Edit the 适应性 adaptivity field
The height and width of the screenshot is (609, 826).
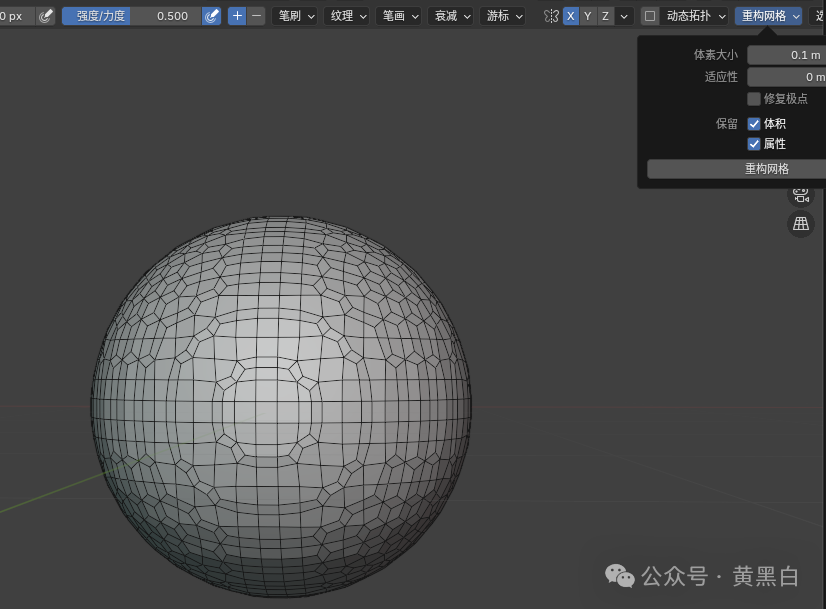point(786,77)
